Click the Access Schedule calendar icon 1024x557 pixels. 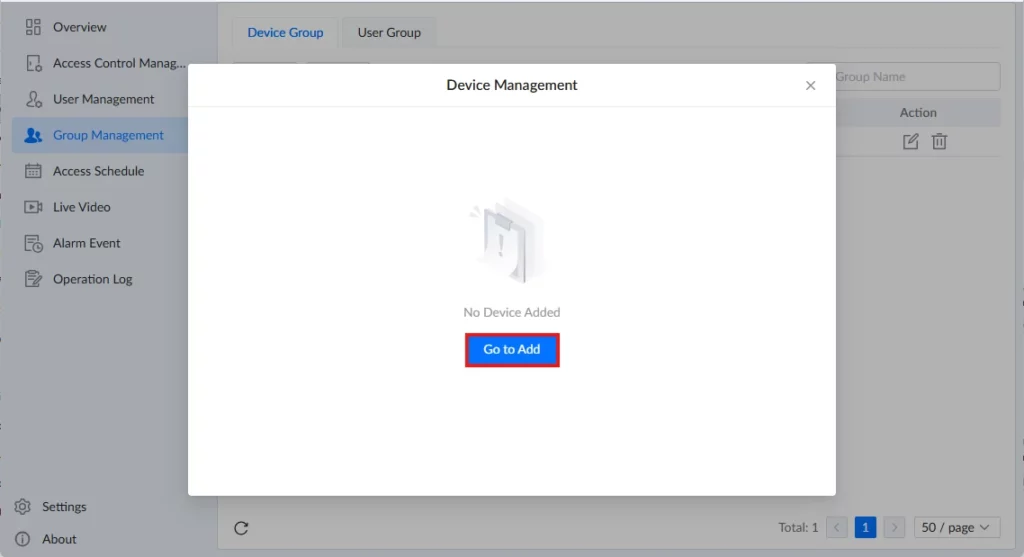(x=33, y=171)
